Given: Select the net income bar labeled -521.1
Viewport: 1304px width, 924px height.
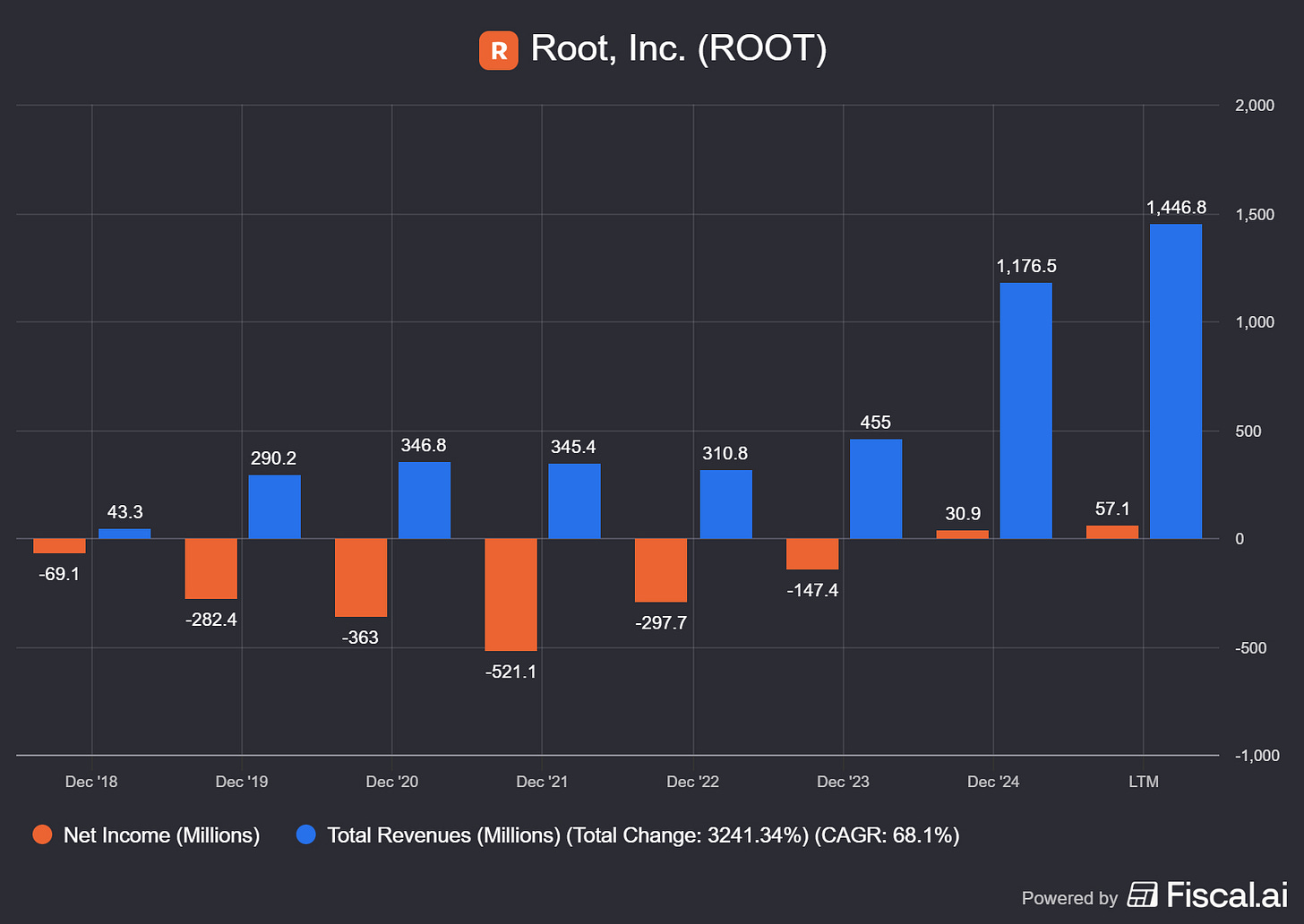Looking at the screenshot, I should point(510,595).
